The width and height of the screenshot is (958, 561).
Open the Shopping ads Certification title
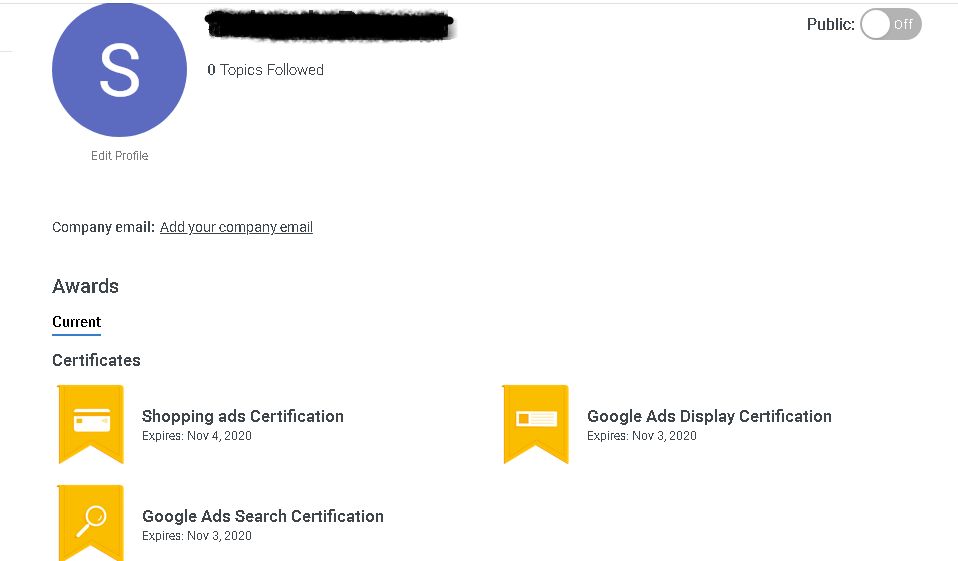242,416
